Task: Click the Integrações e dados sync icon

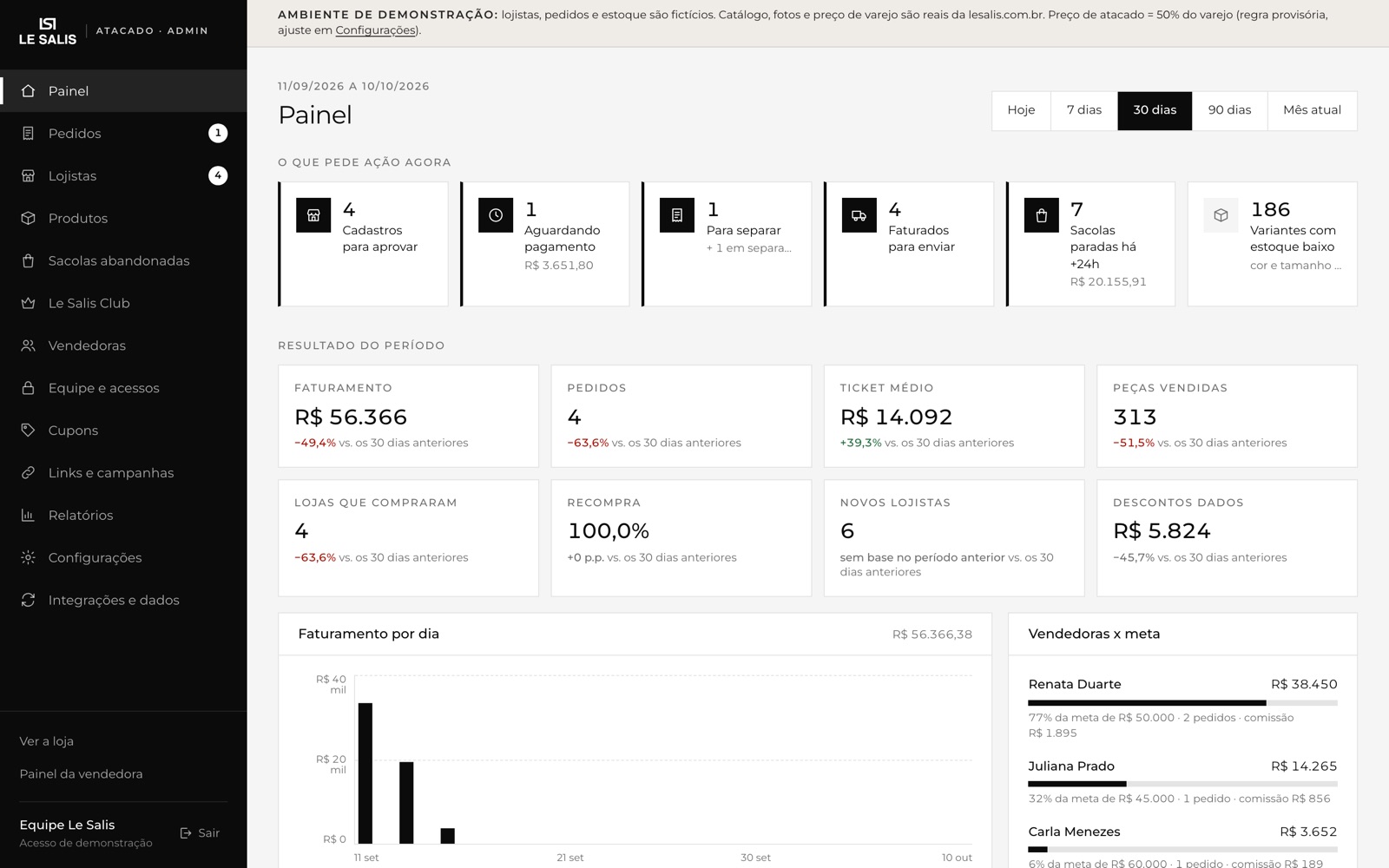Action: pos(28,601)
